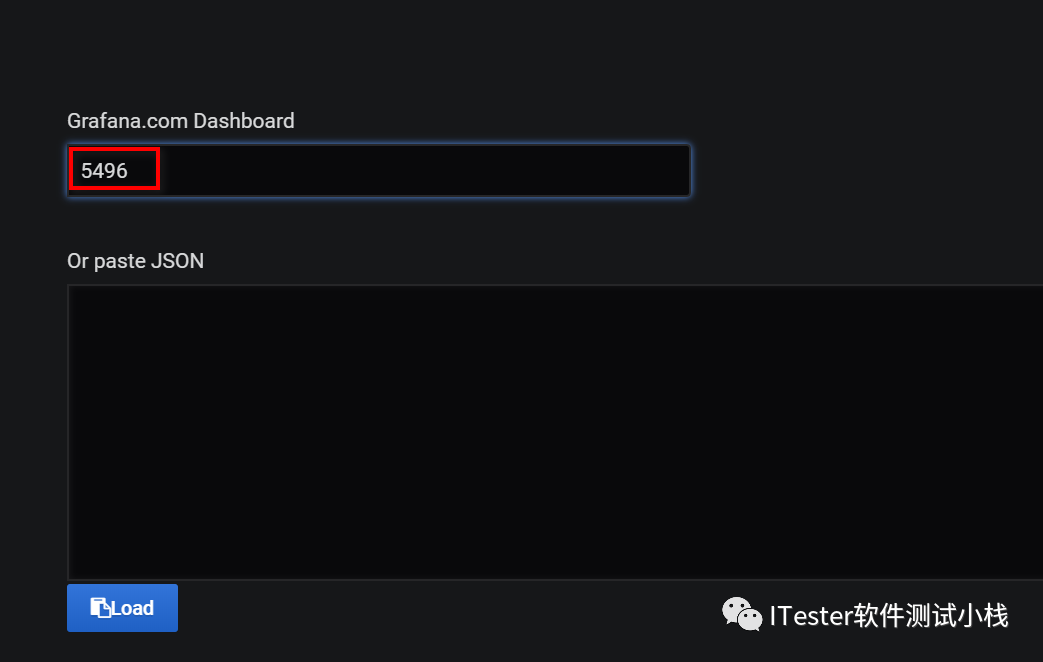Click the word "Dashboard" in field label
Screen dimensions: 1043x662
(x=244, y=121)
